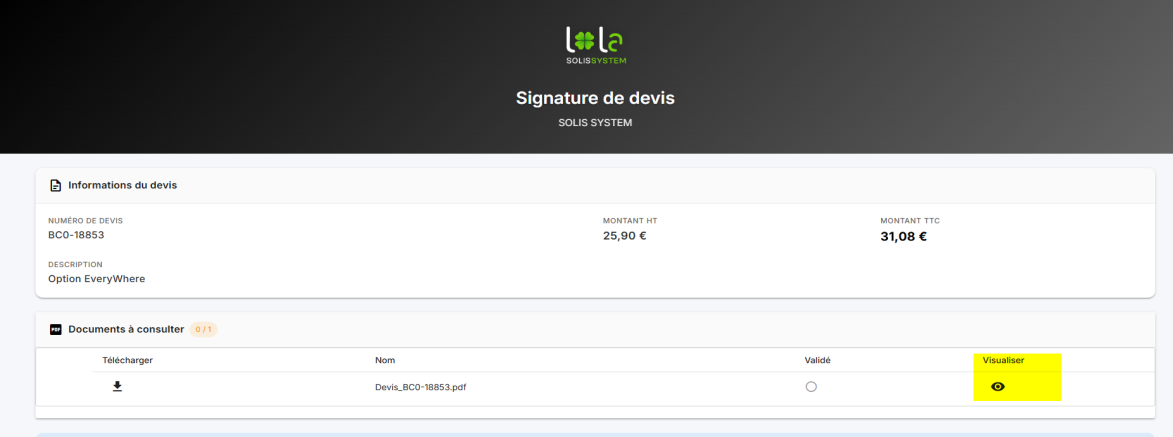The height and width of the screenshot is (437, 1173).
Task: Click the Montant TTC value 31,08 €
Action: click(x=904, y=236)
